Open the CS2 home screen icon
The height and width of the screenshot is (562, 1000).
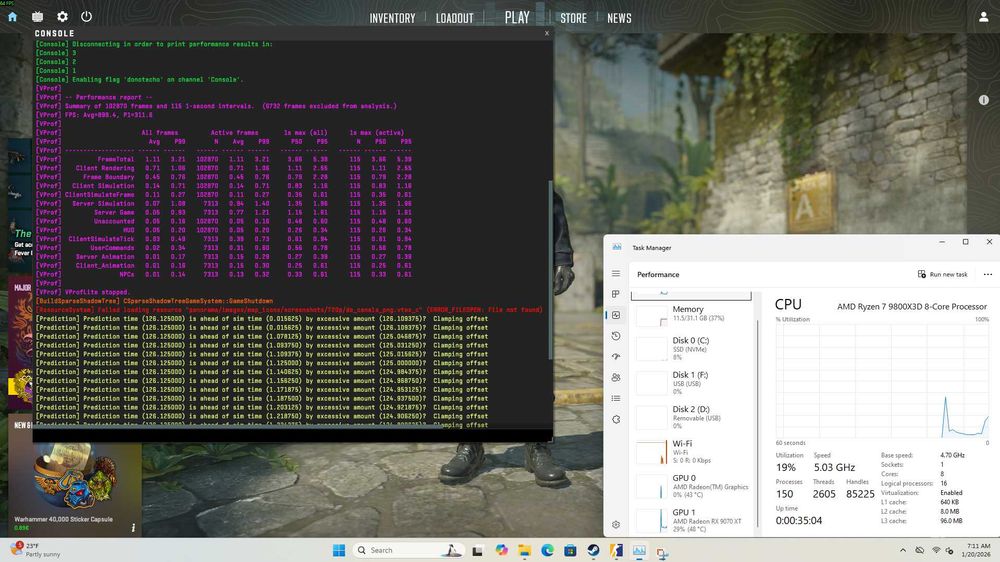tap(12, 17)
